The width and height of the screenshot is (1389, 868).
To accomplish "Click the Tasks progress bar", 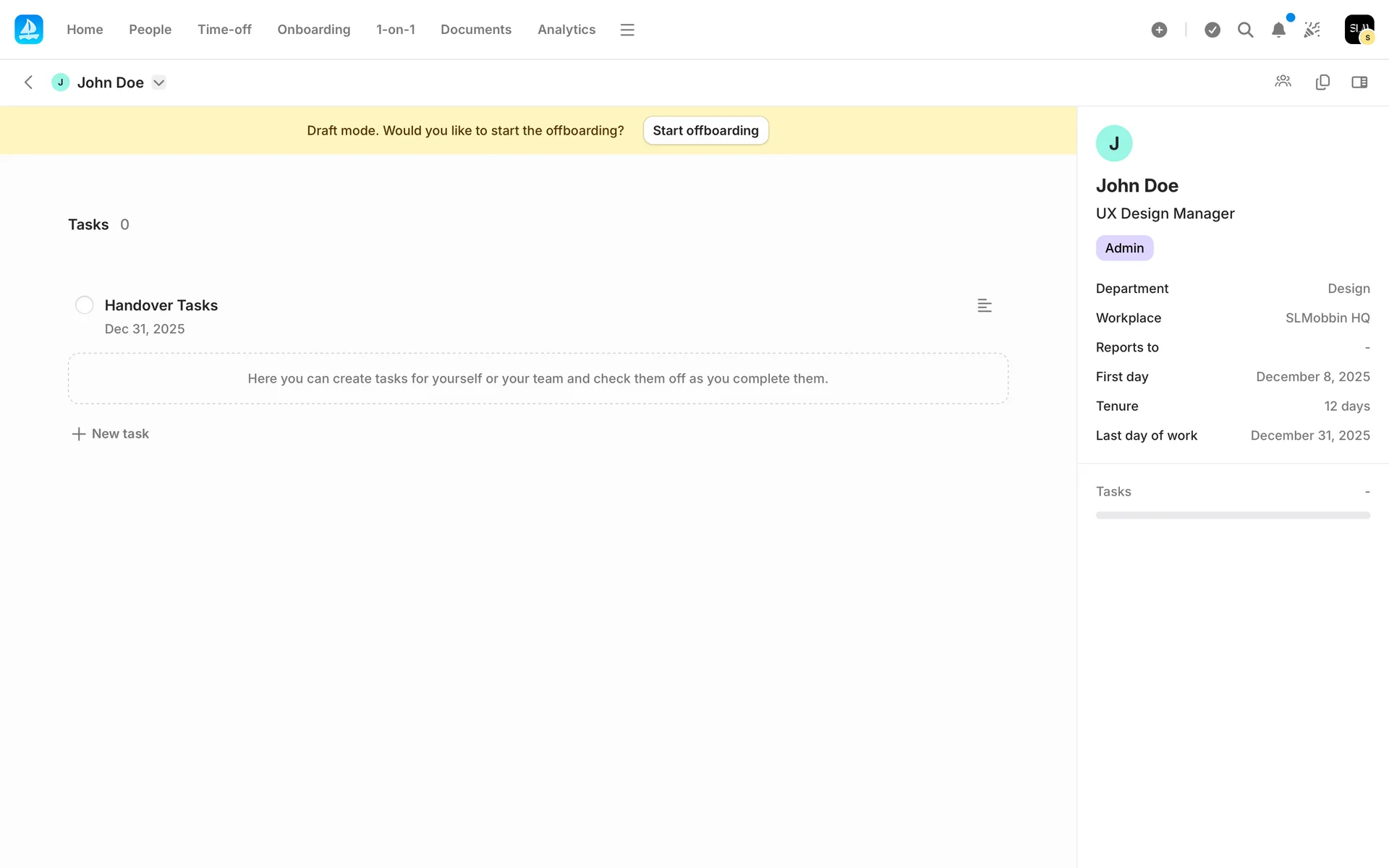I will [x=1233, y=515].
